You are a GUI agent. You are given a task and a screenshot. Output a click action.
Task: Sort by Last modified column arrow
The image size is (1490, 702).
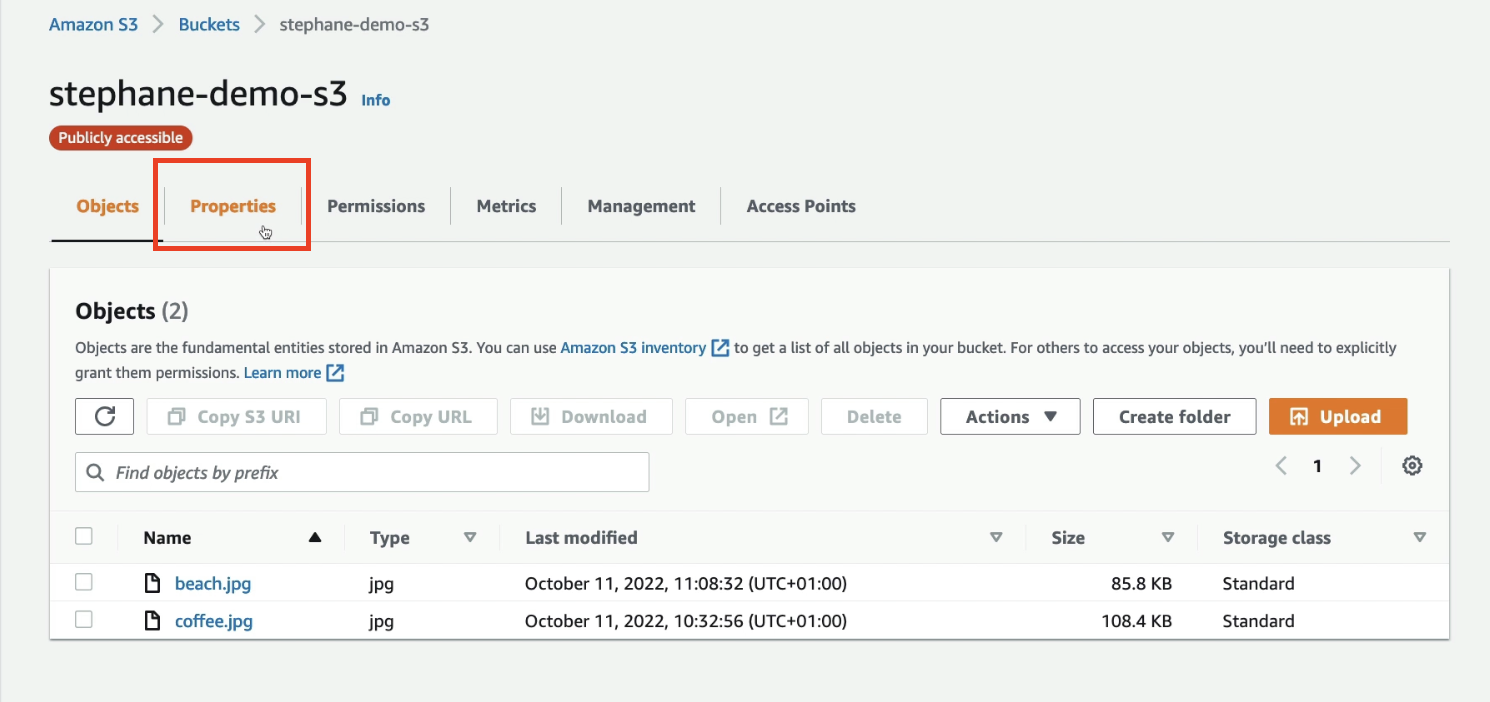point(996,538)
